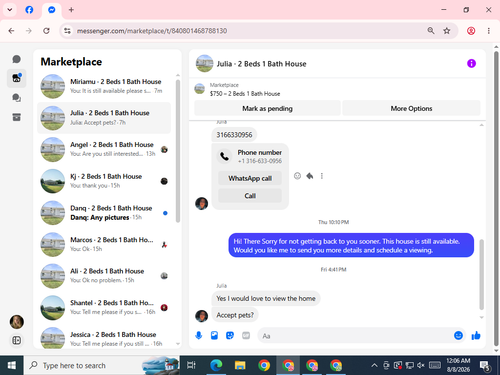
Task: Click the Marketplace header title 'Julia - 2 Beds'
Action: (261, 64)
